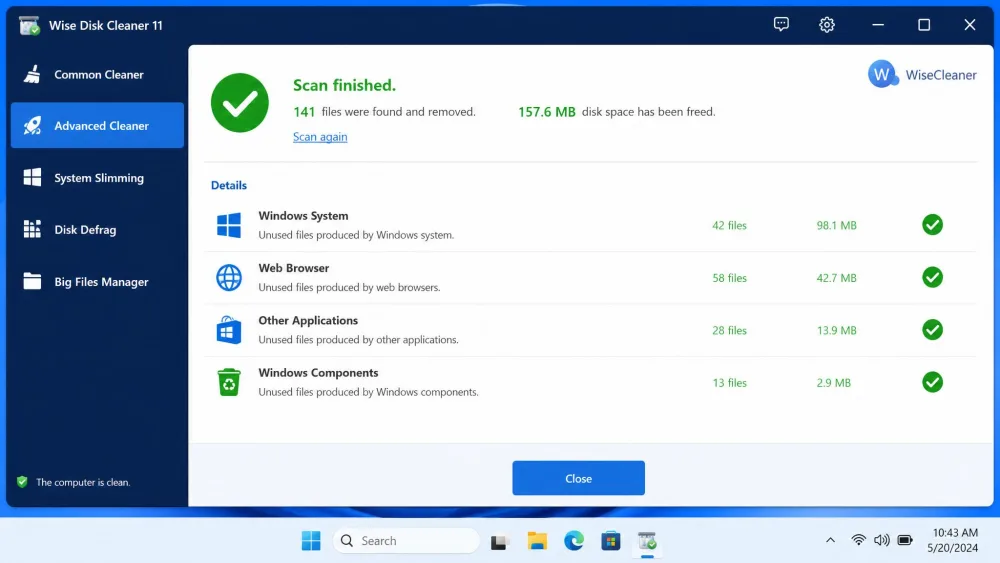This screenshot has height=563, width=1000.
Task: Open Task View from the taskbar
Action: coord(499,541)
